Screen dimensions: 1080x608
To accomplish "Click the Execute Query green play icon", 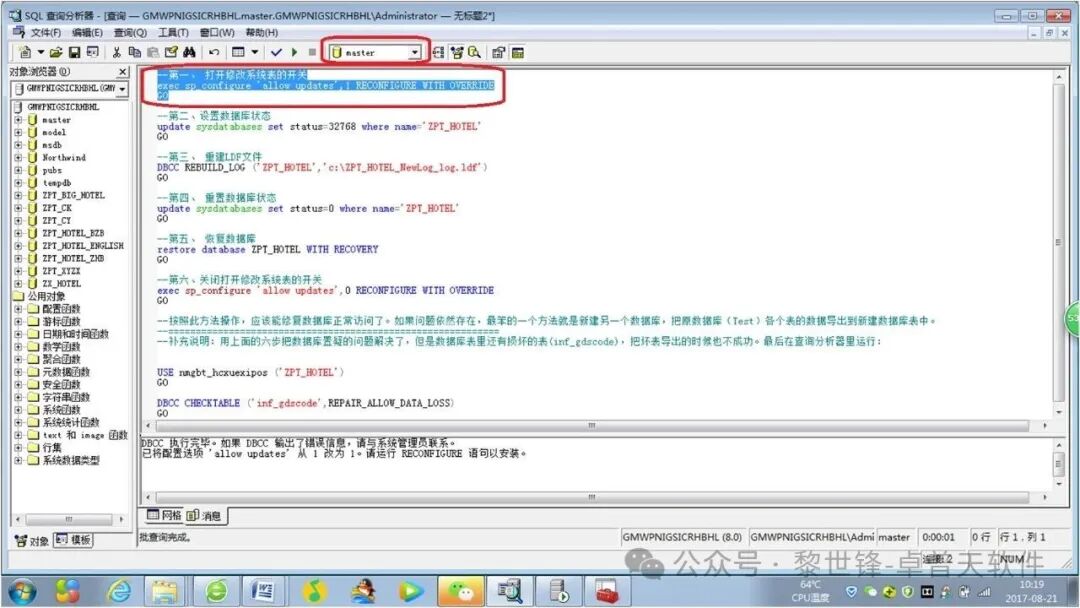I will [294, 52].
